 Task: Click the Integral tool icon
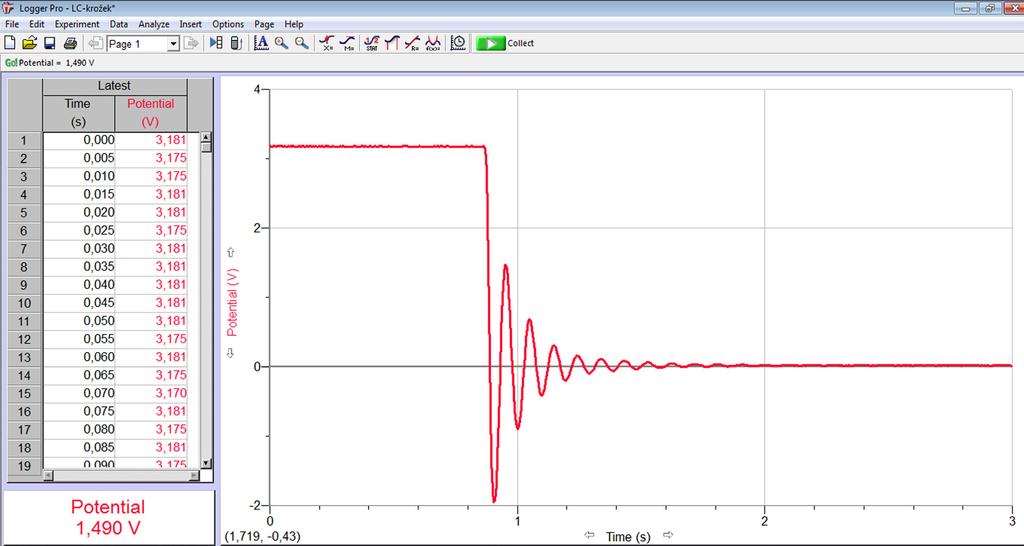[x=392, y=43]
